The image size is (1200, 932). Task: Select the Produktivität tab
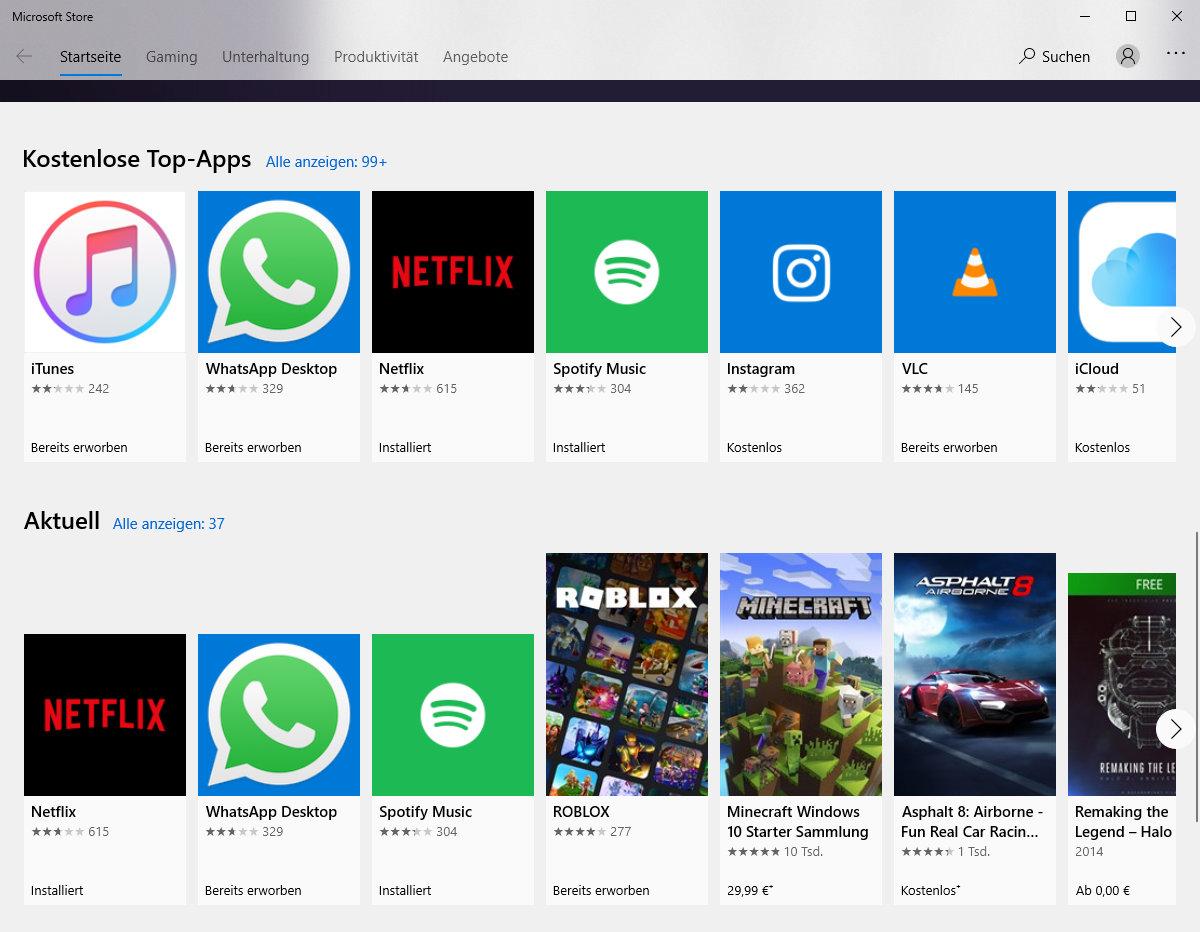(376, 57)
